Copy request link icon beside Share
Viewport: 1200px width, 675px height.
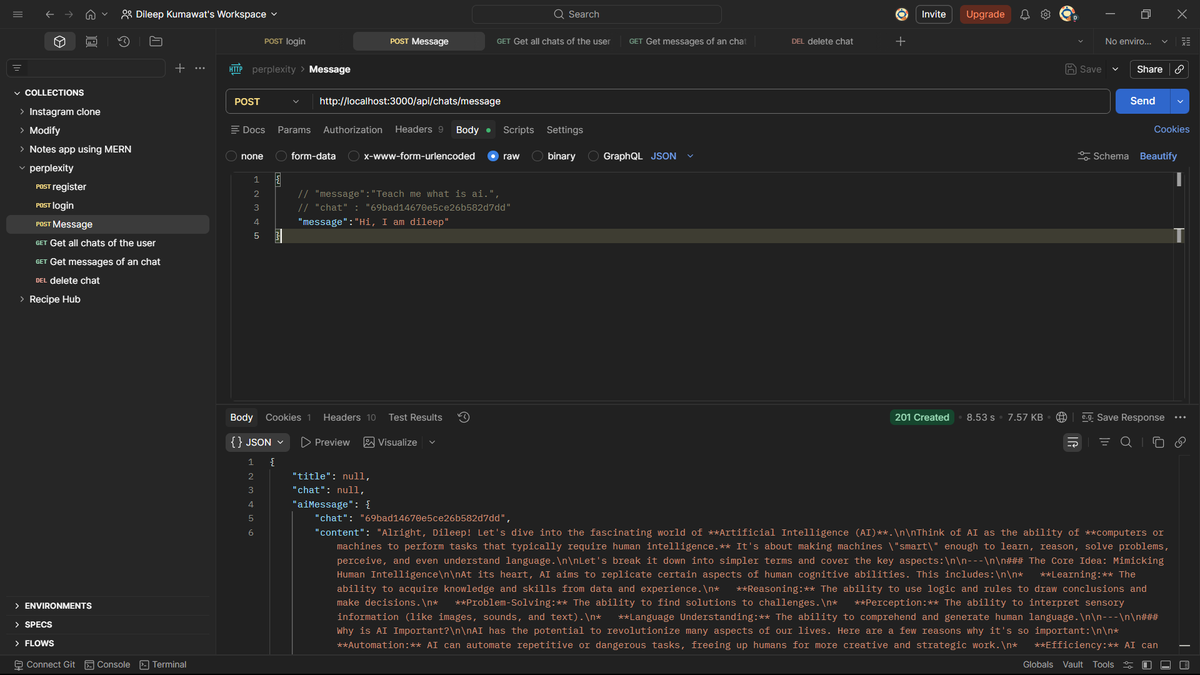1180,69
